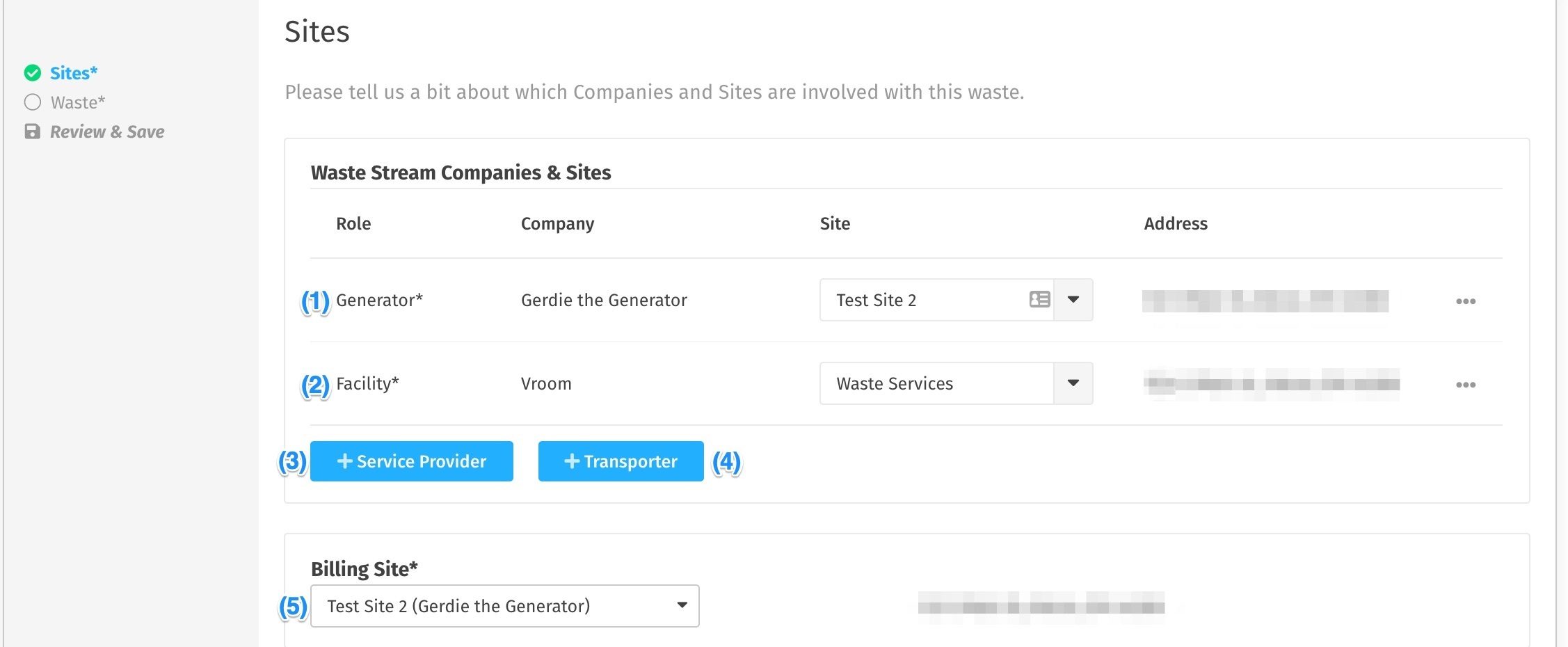Viewport: 1568px width, 647px height.
Task: Expand the Facility site dropdown arrow
Action: coord(1073,383)
